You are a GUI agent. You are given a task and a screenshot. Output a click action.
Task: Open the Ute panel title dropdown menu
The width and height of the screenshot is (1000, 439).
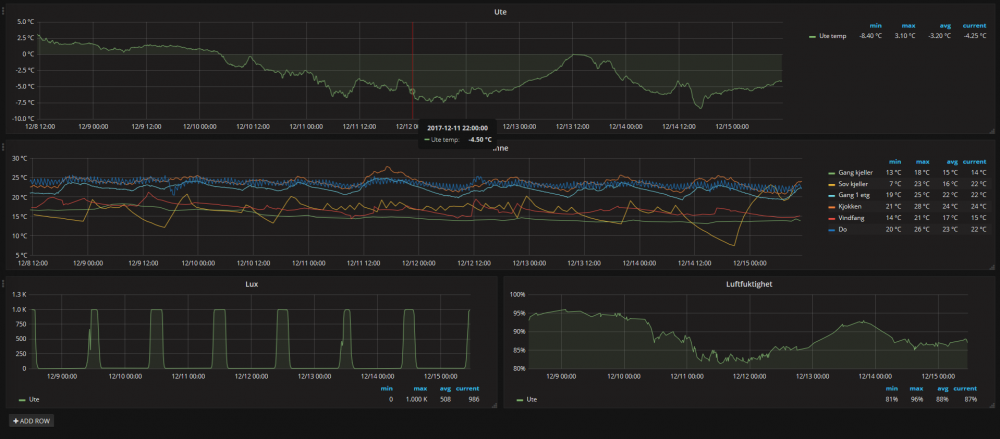coord(500,10)
